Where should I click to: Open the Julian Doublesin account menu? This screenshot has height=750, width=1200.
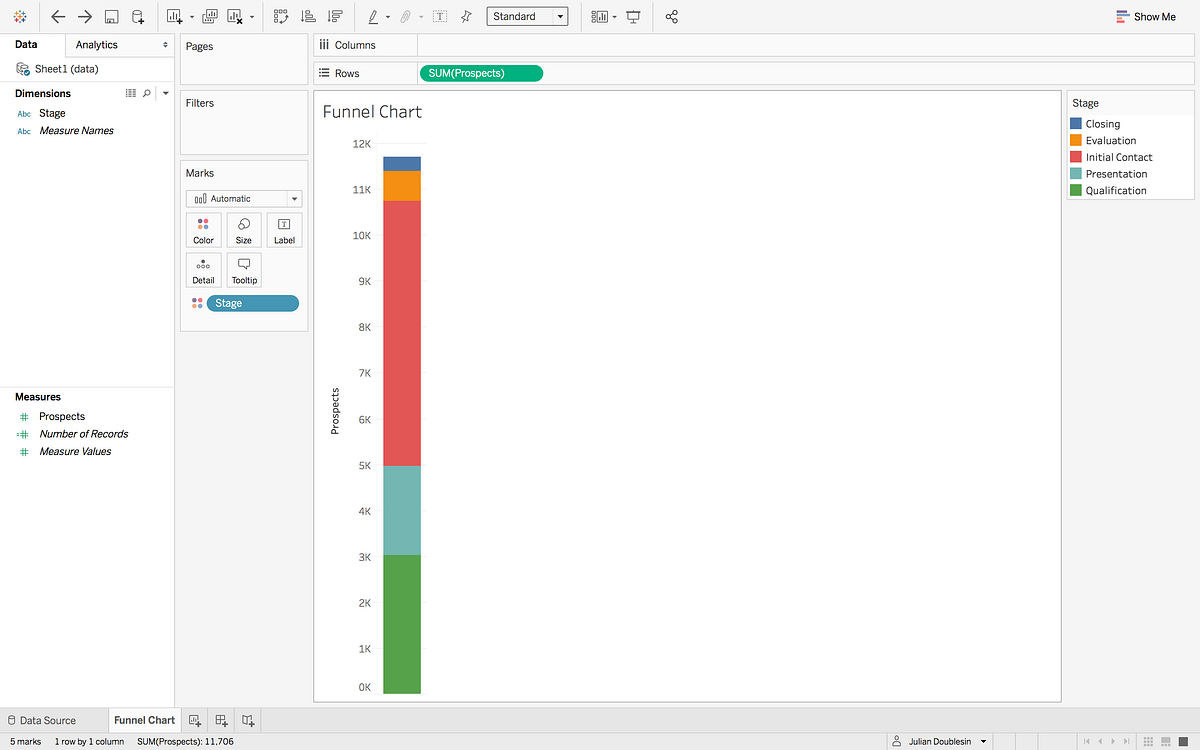point(938,741)
